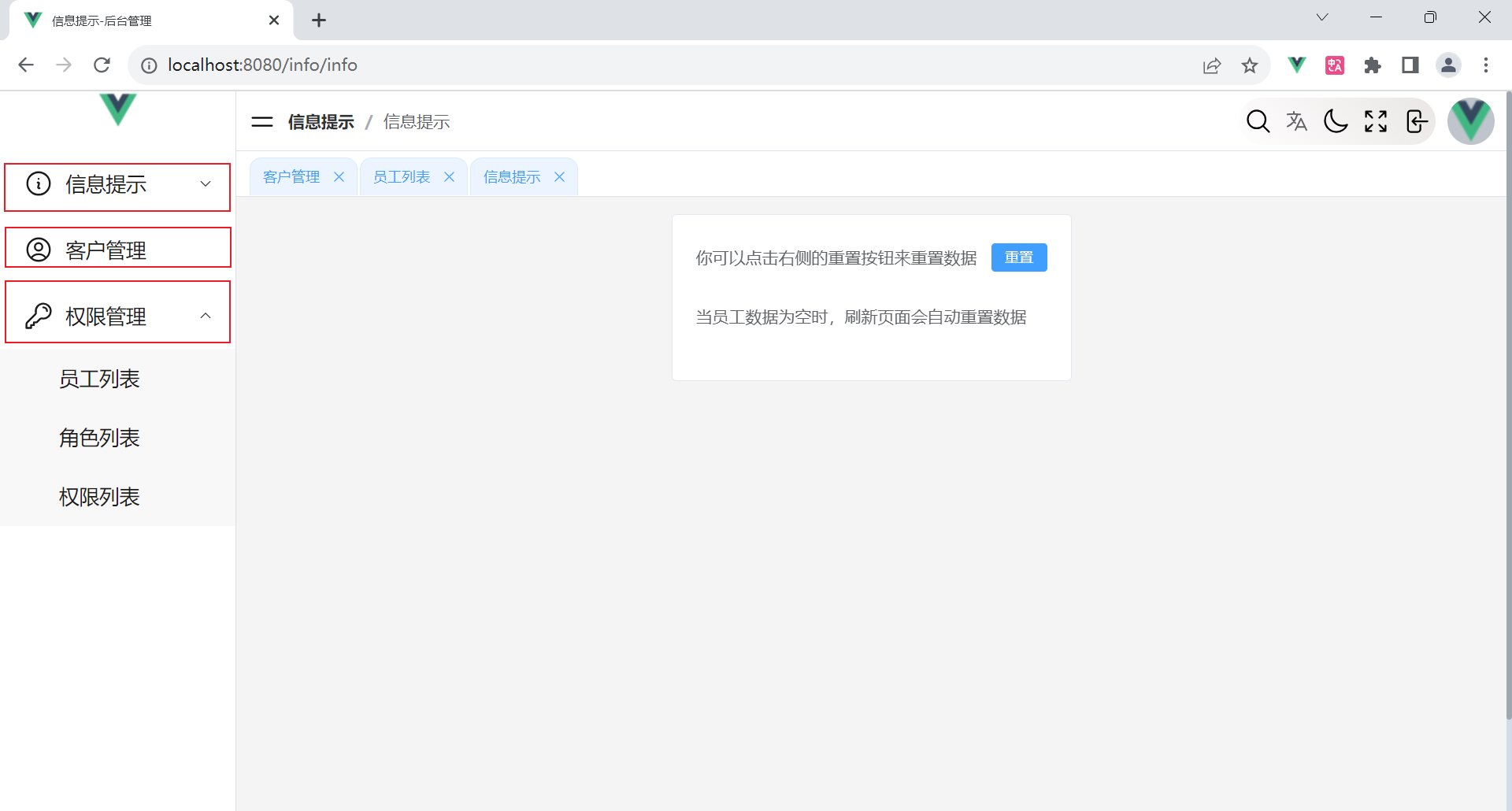This screenshot has width=1512, height=811.
Task: Open 权限列表 submenu item
Action: pos(118,497)
